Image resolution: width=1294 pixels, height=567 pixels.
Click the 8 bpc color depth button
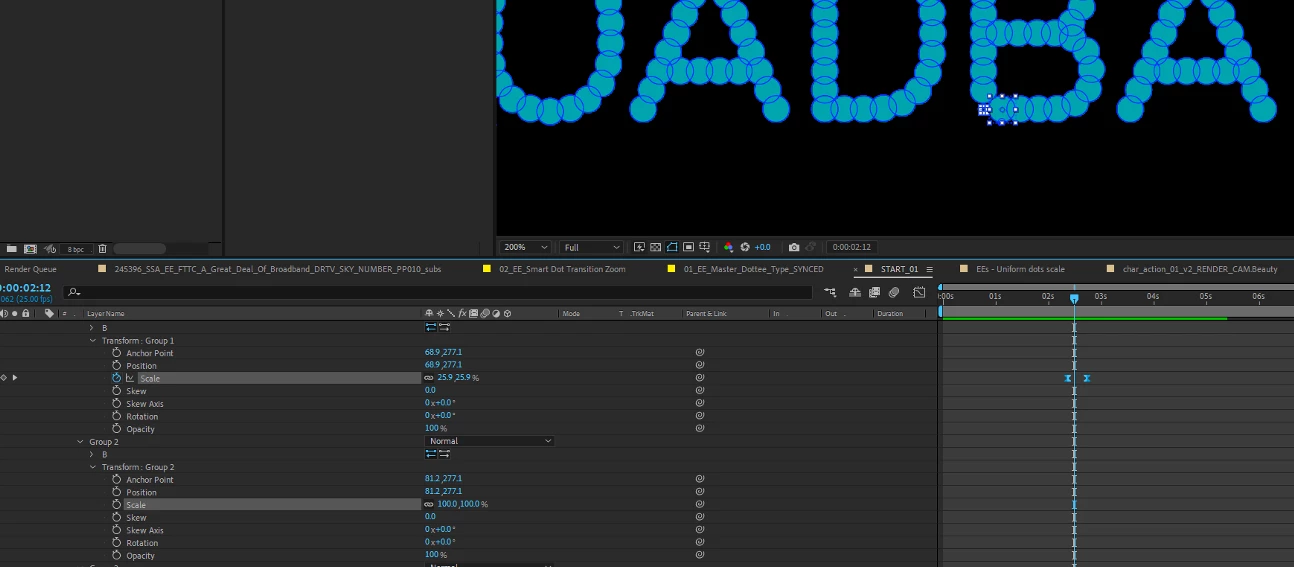75,249
